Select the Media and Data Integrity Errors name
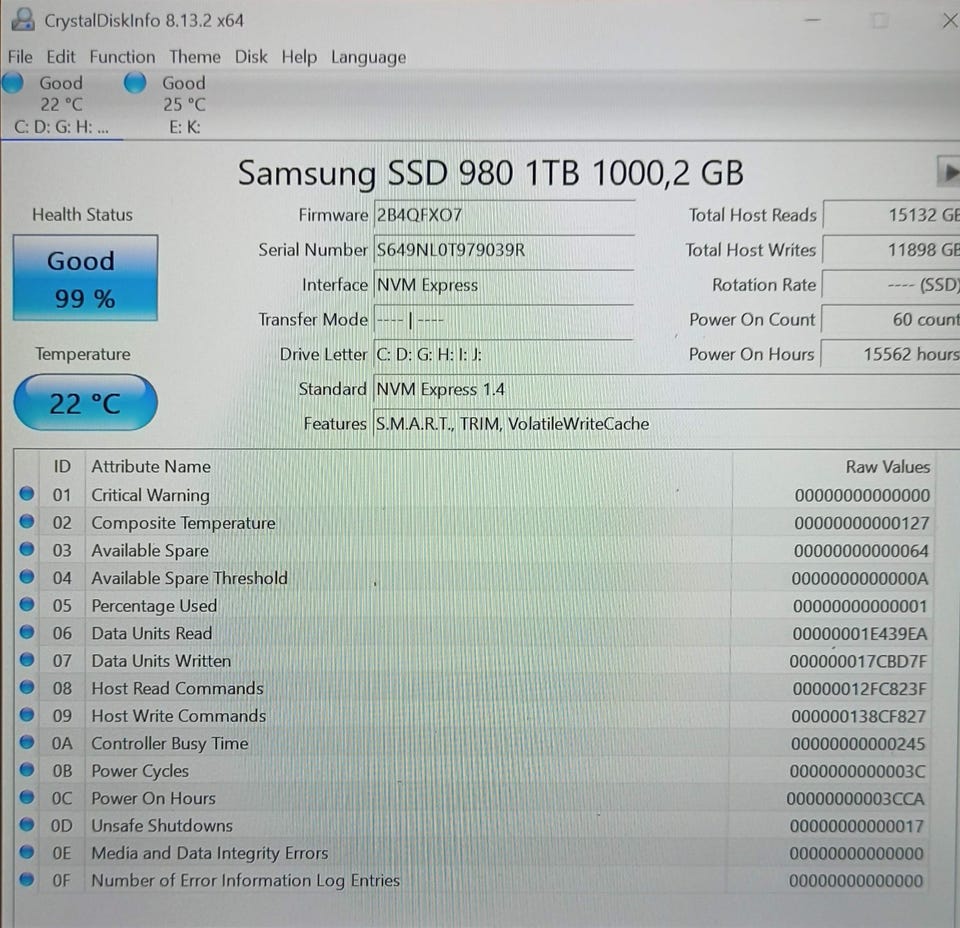Viewport: 960px width, 928px height. (x=209, y=853)
